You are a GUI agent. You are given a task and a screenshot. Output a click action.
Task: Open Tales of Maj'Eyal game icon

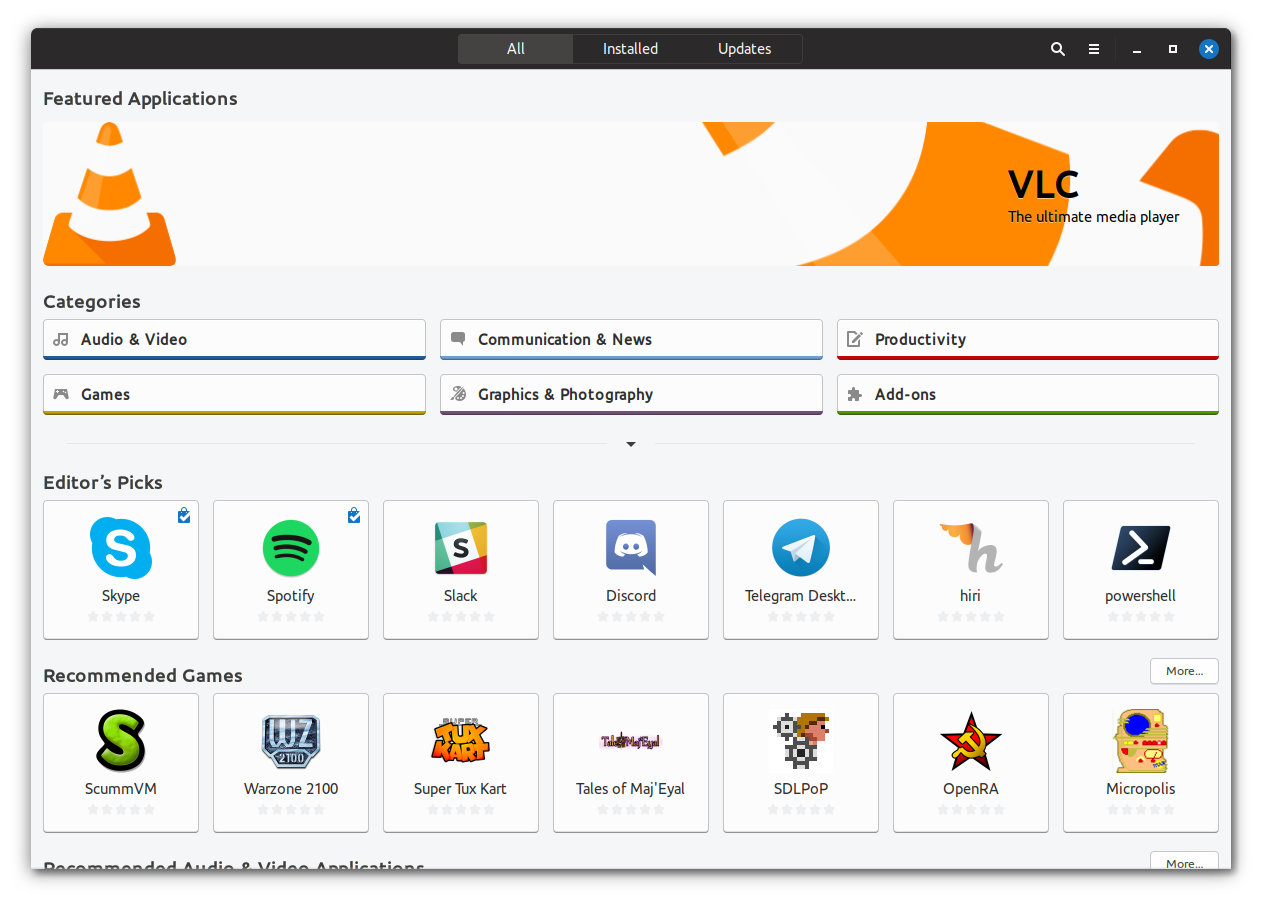(631, 741)
